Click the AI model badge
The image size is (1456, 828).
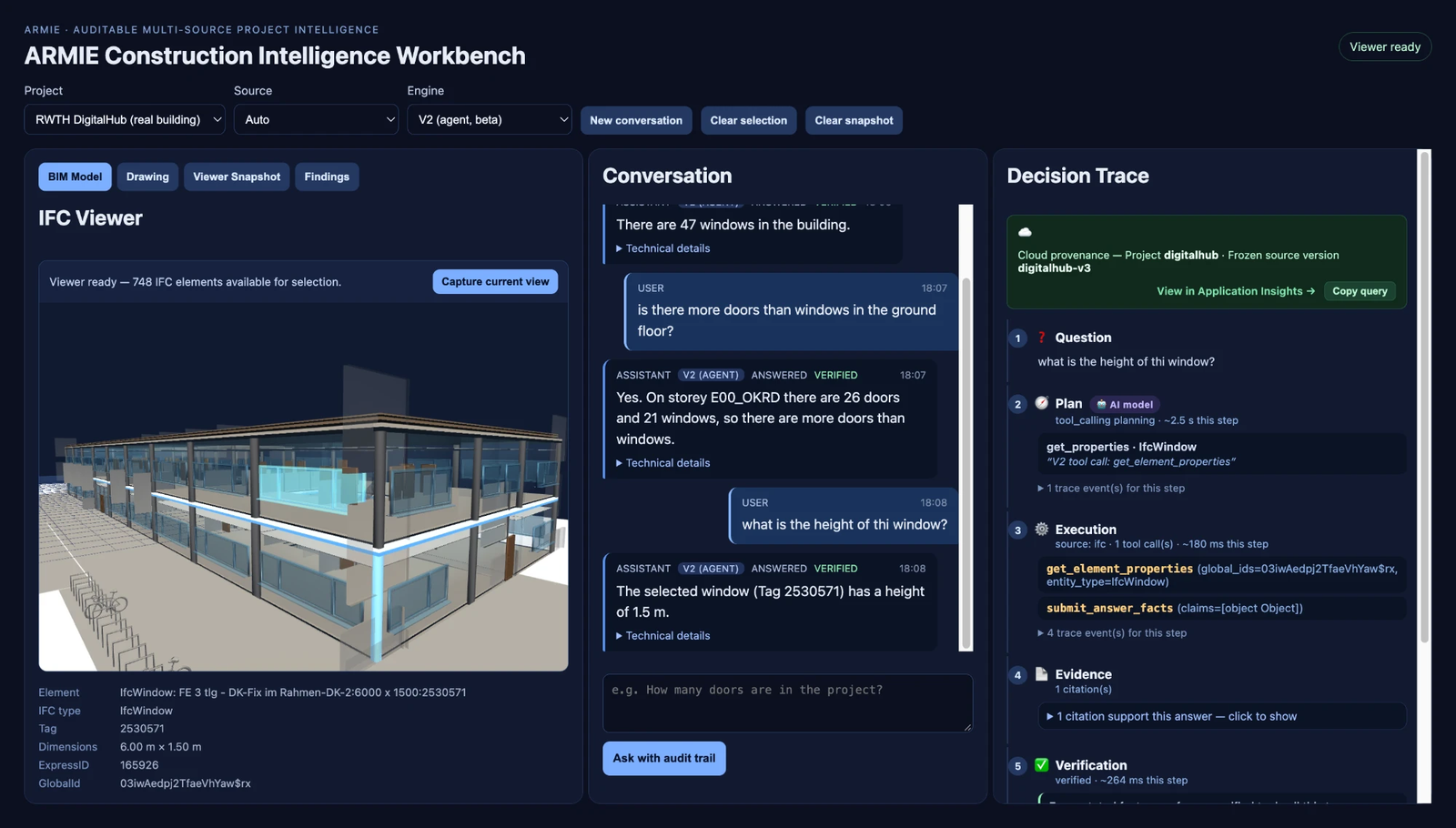tap(1125, 405)
